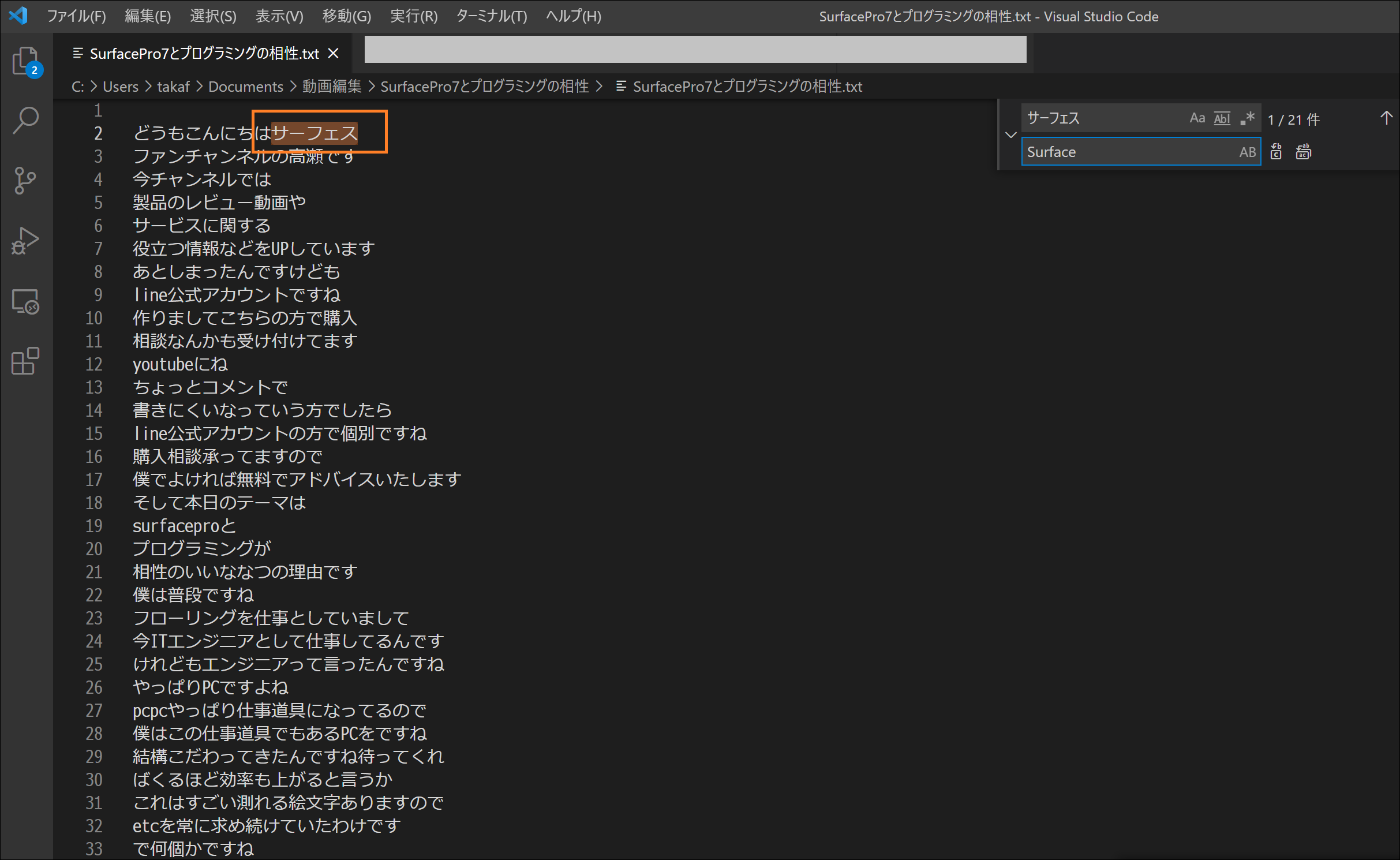1400x860 pixels.
Task: Open the Run and Debug view
Action: pyautogui.click(x=26, y=241)
